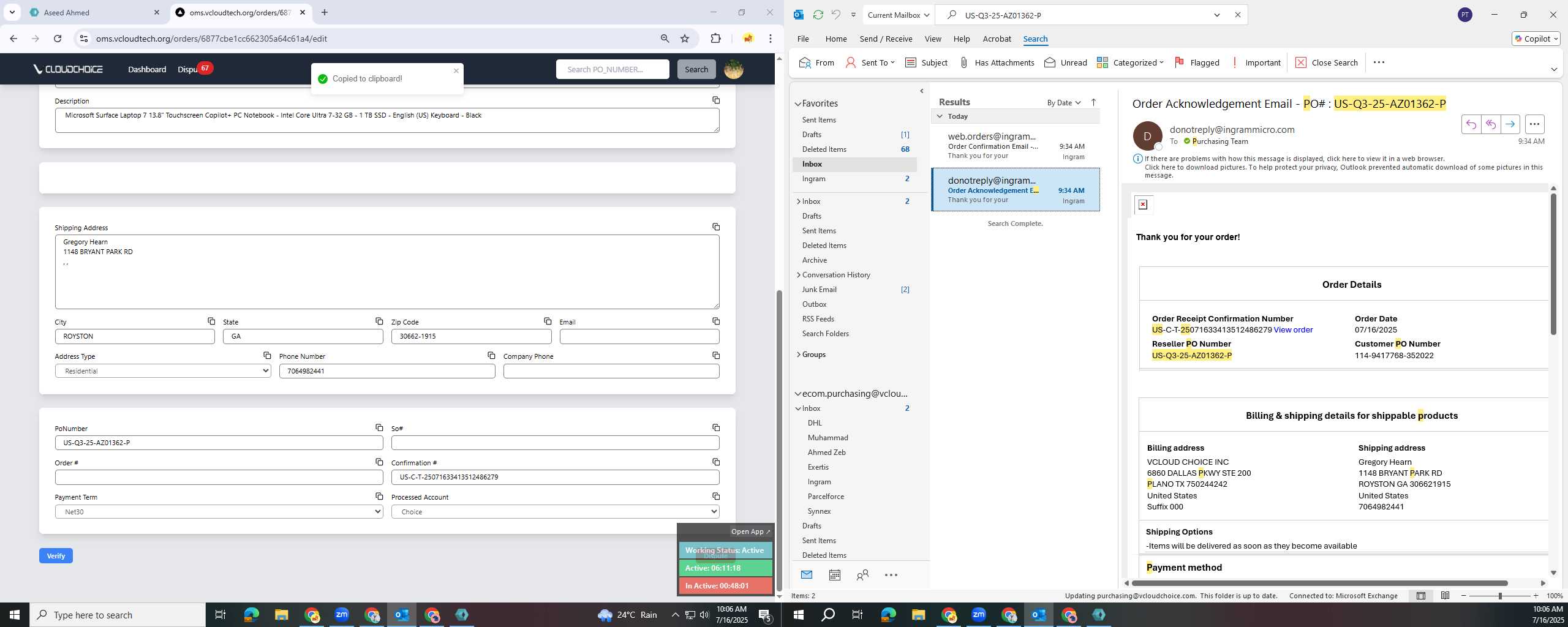Copy the Zip Code value

(548, 321)
